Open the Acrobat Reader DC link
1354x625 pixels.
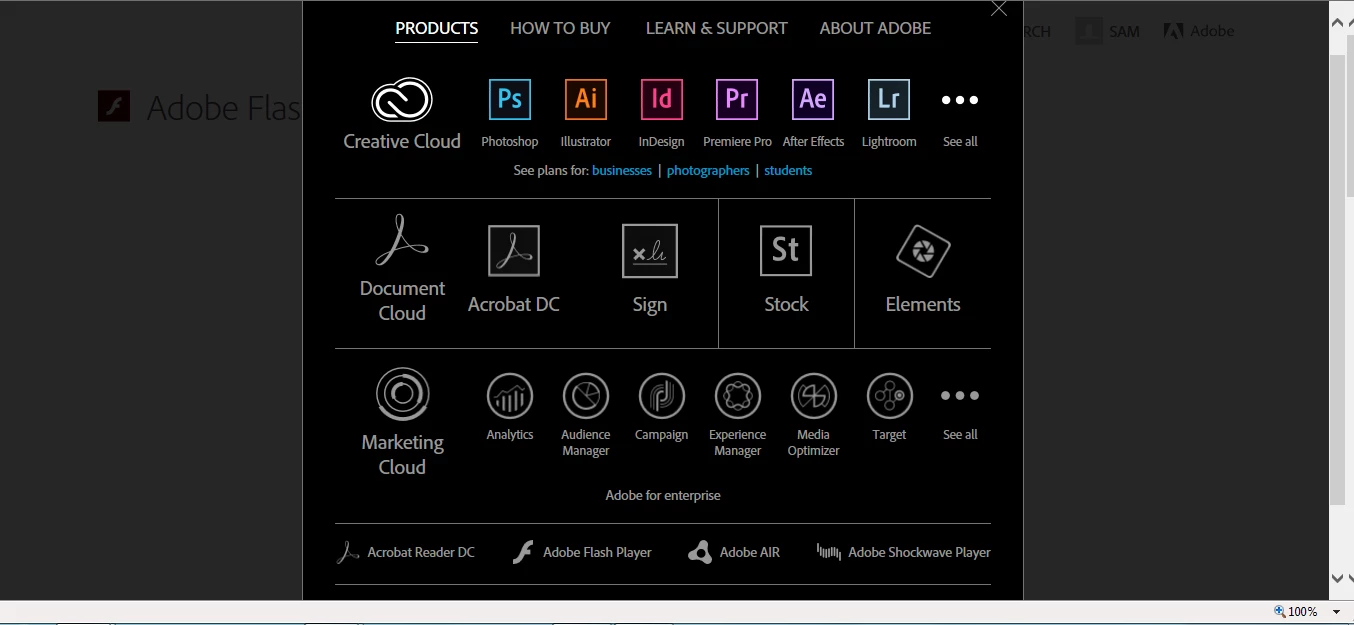406,552
